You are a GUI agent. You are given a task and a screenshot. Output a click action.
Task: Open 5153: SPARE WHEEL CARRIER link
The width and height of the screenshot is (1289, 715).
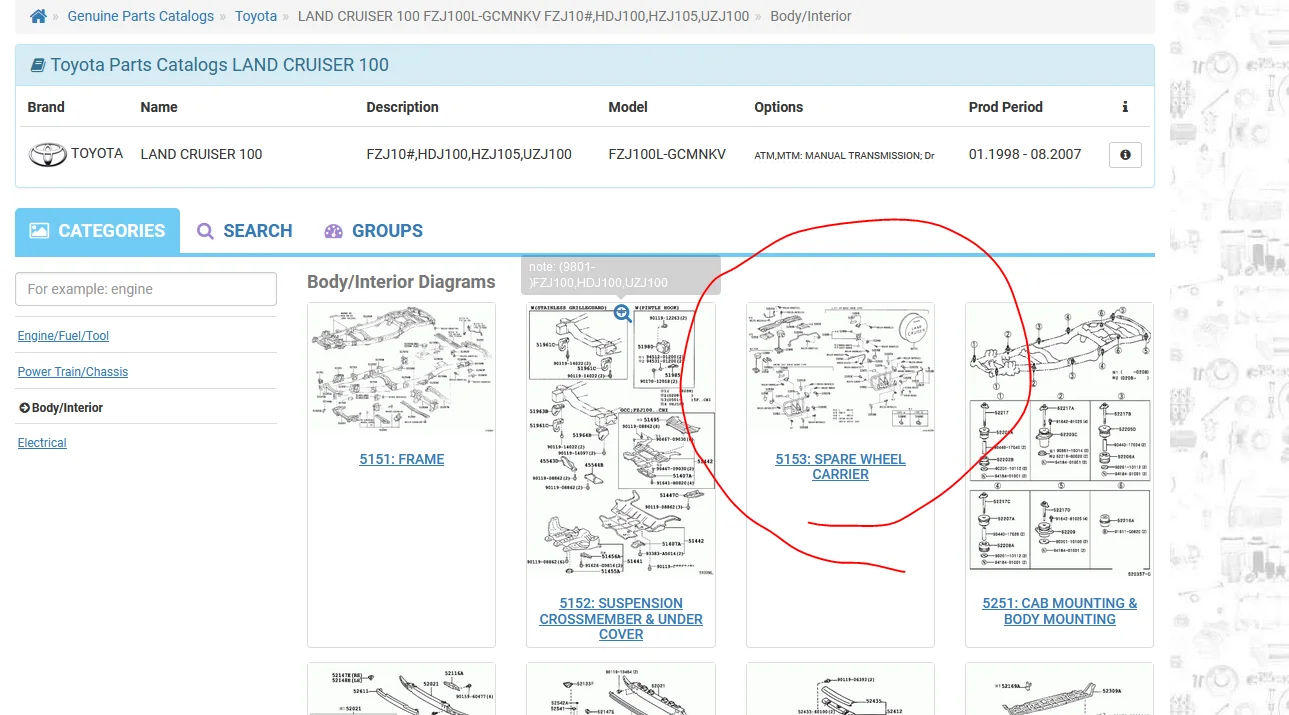click(x=840, y=467)
